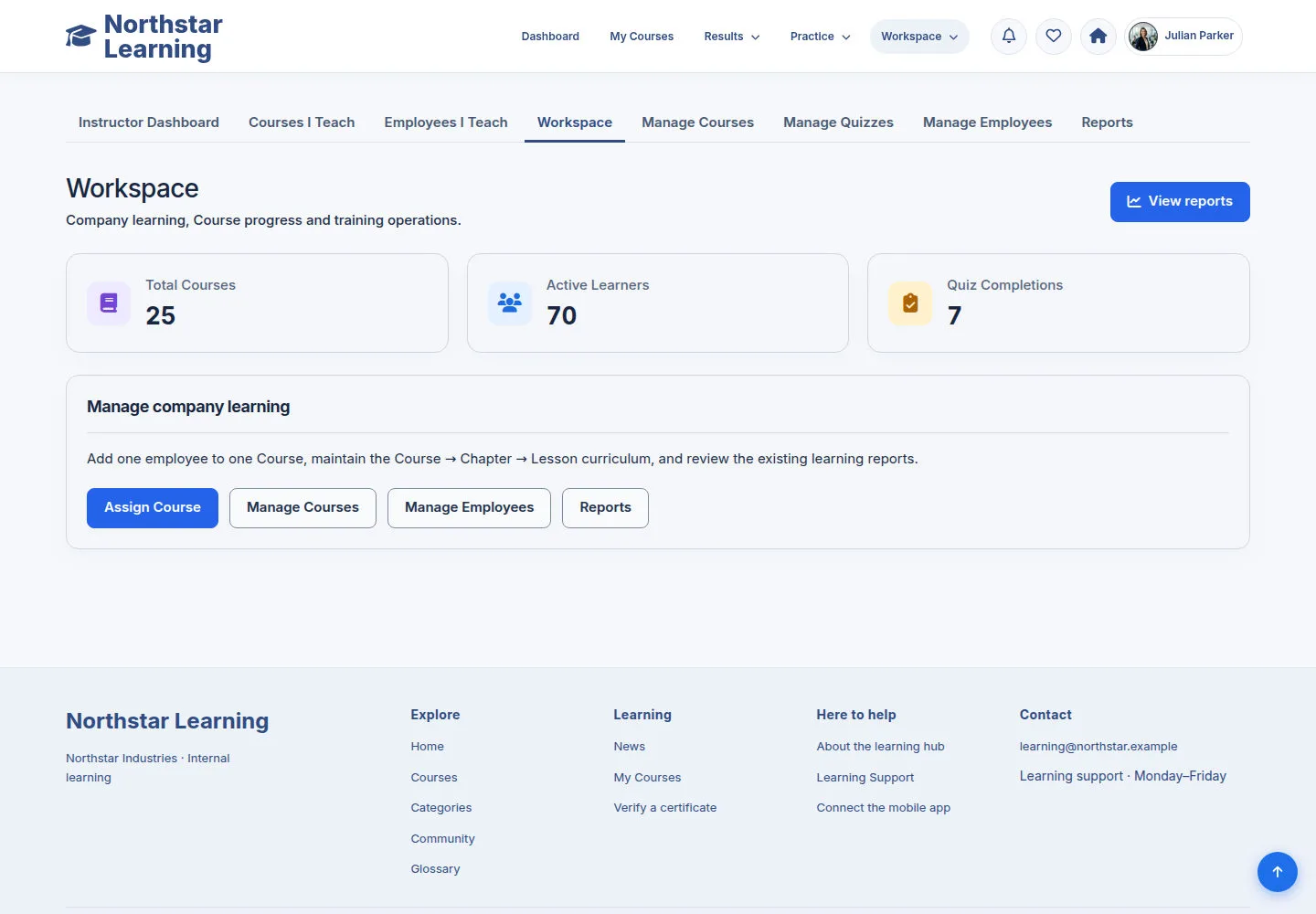The image size is (1316, 914).
Task: Open the Categories footer link
Action: click(441, 808)
